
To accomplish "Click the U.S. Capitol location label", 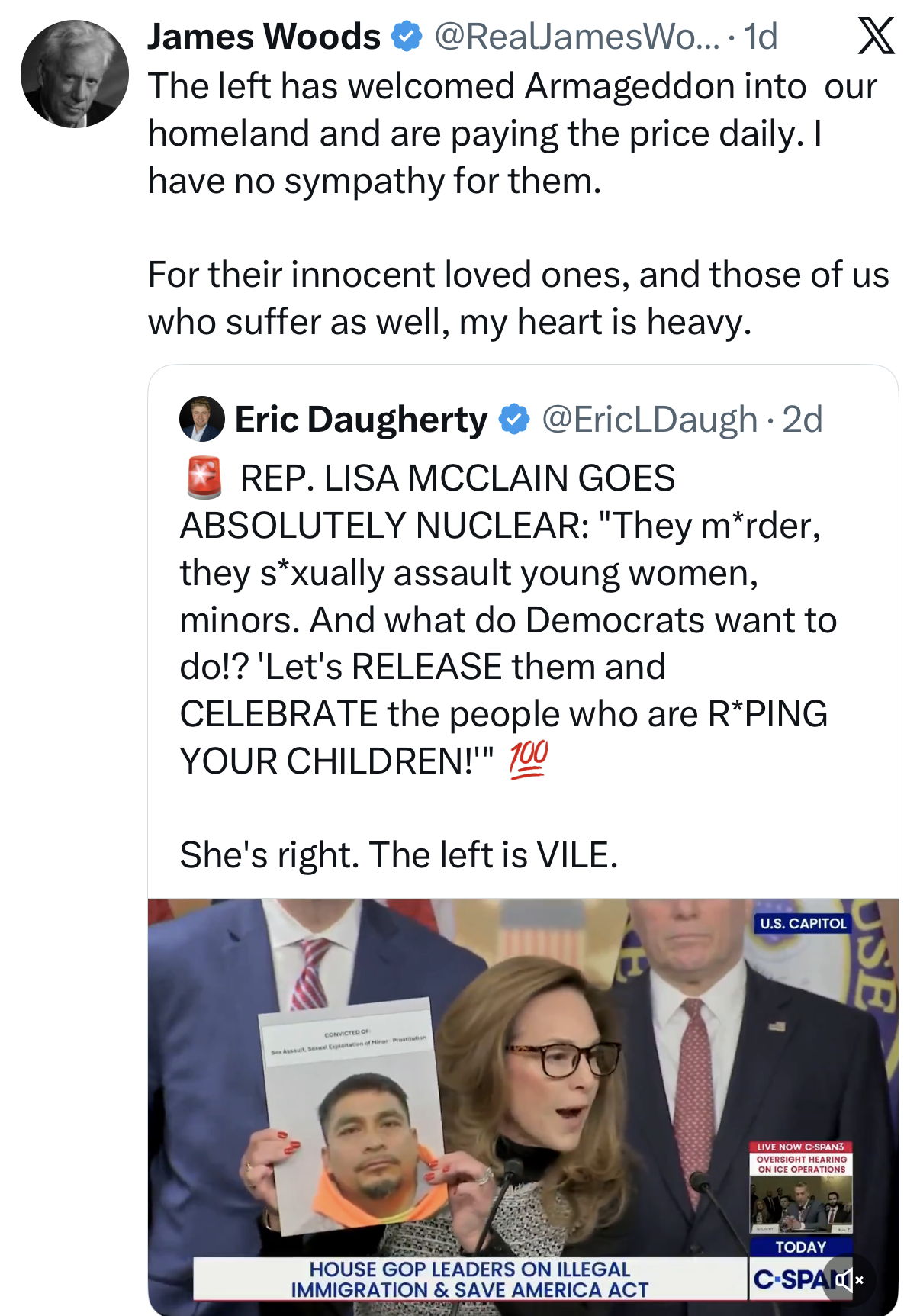I will tap(803, 923).
